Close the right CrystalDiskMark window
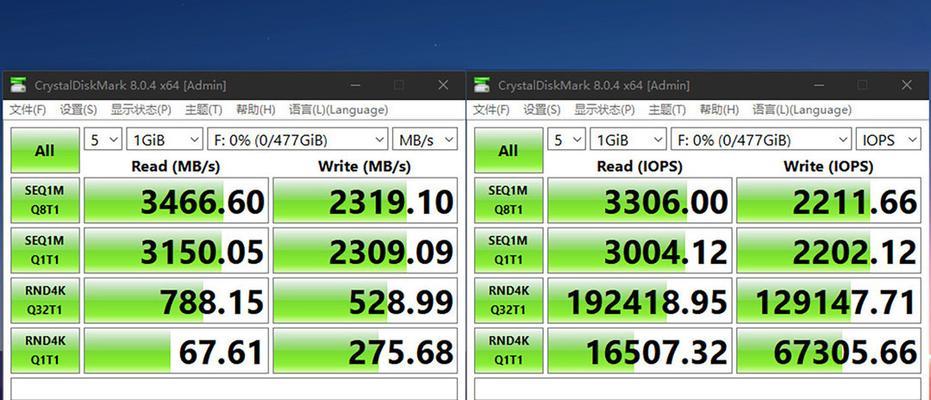This screenshot has height=400, width=931. point(907,85)
